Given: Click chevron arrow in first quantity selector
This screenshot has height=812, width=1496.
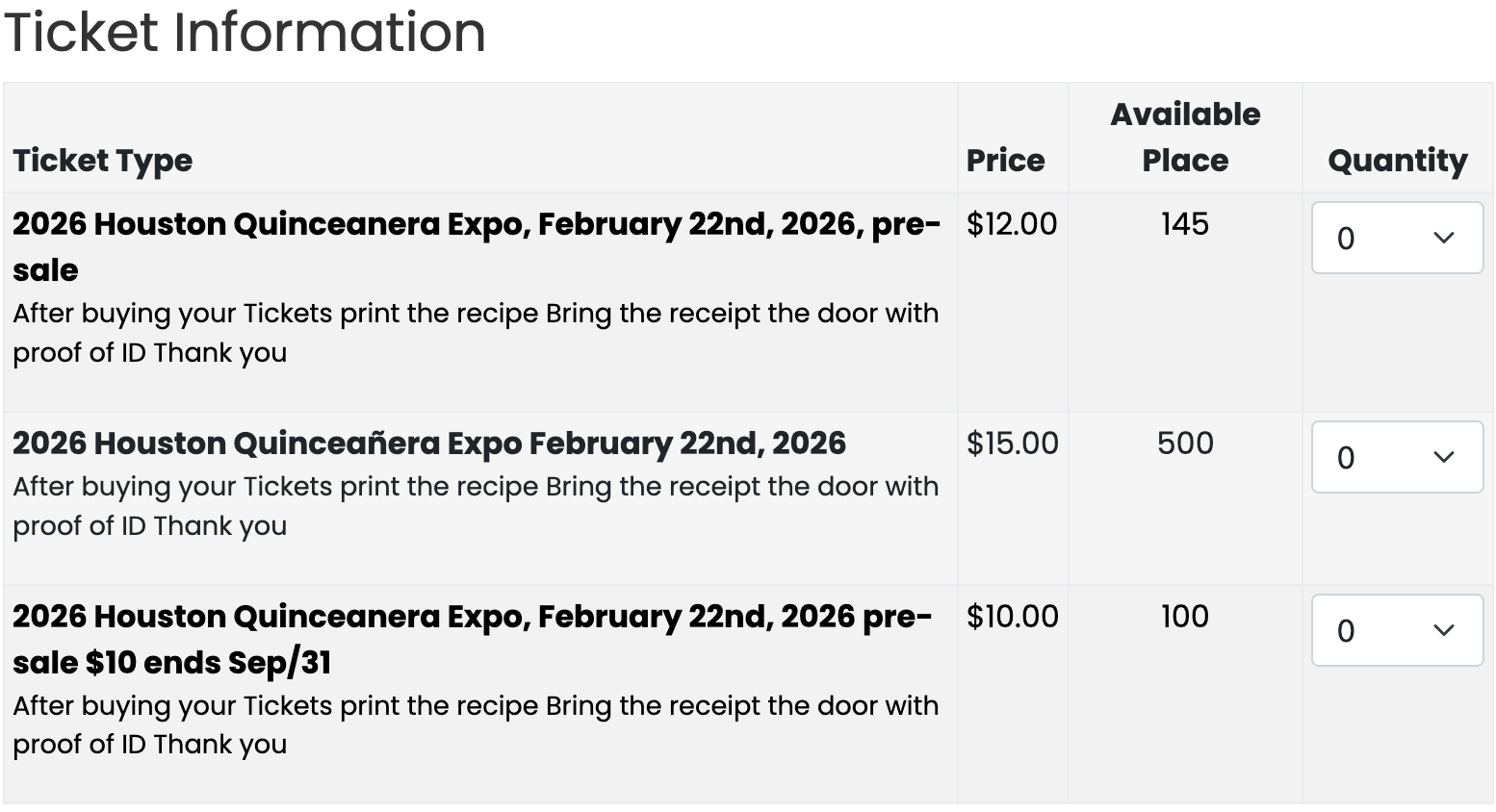Looking at the screenshot, I should [x=1443, y=238].
